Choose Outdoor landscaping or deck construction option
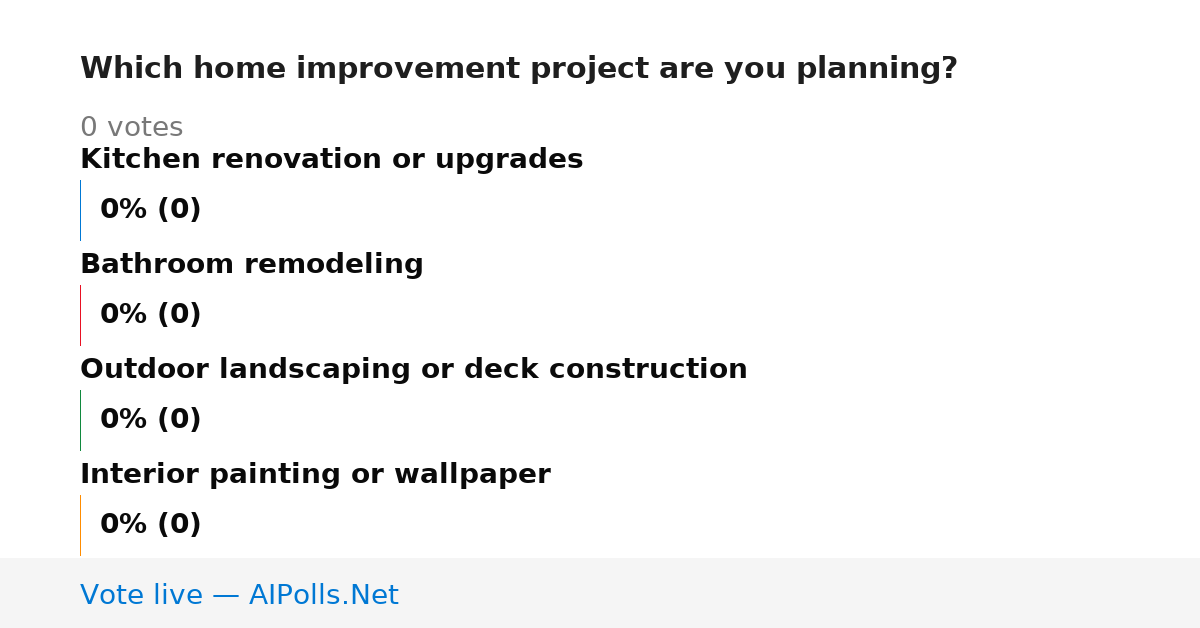This screenshot has height=628, width=1200. pyautogui.click(x=414, y=370)
